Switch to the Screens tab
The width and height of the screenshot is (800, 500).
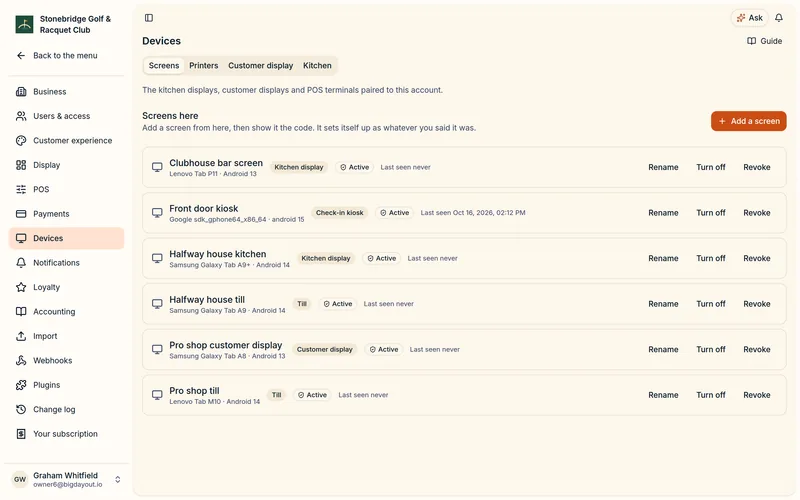(164, 66)
